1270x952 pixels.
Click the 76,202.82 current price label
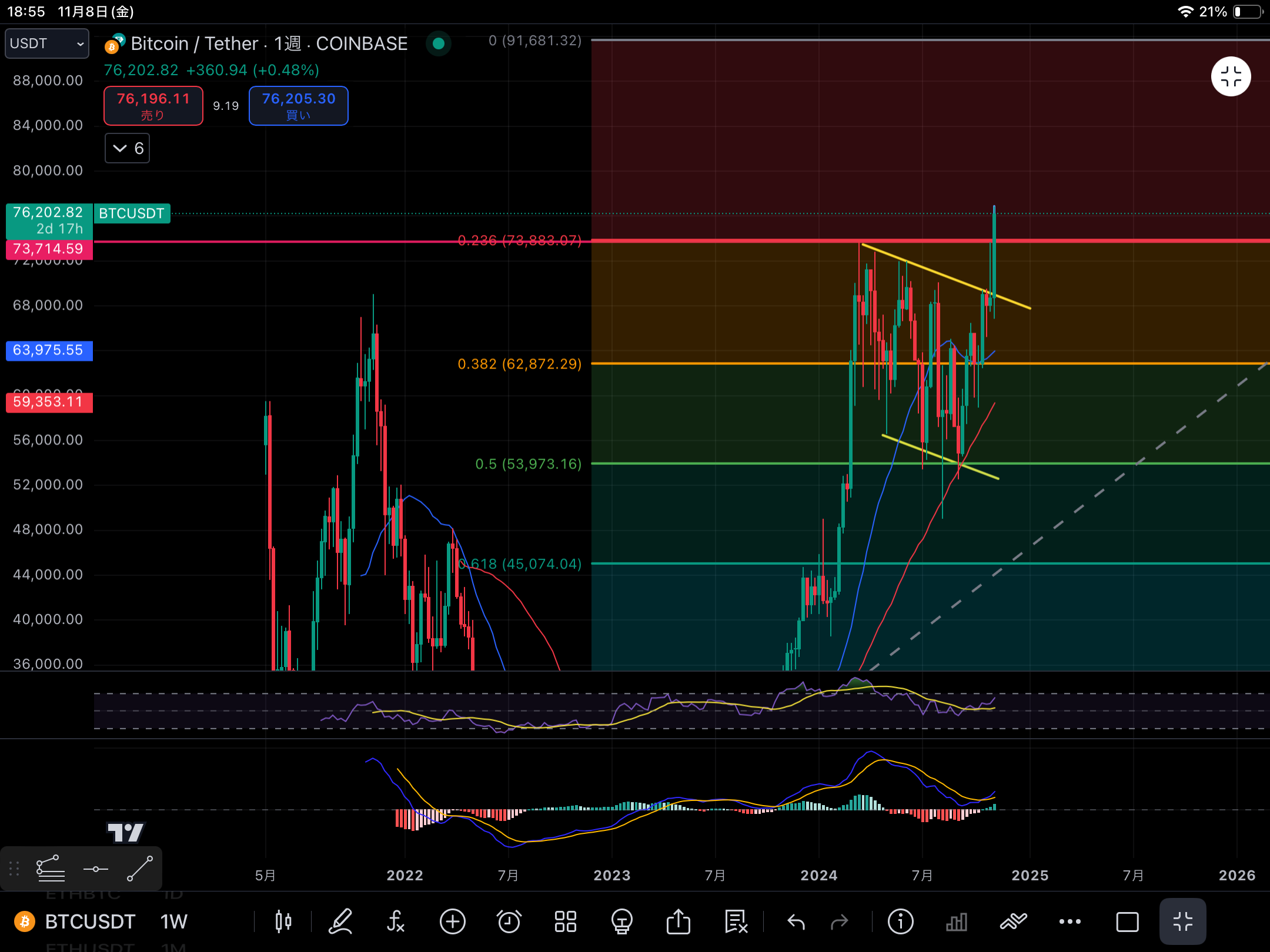click(49, 220)
